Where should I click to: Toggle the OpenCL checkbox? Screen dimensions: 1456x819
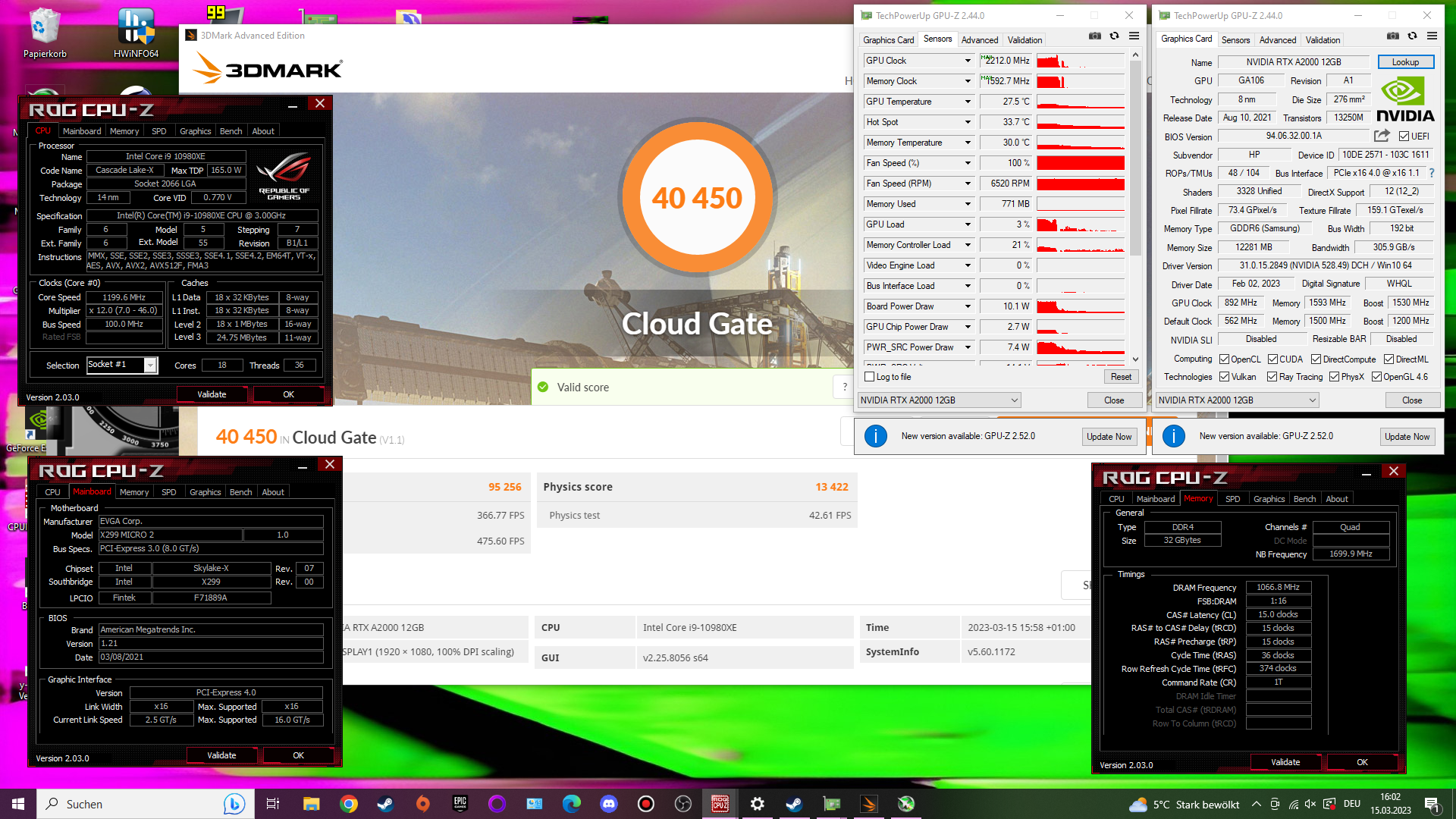point(1224,359)
